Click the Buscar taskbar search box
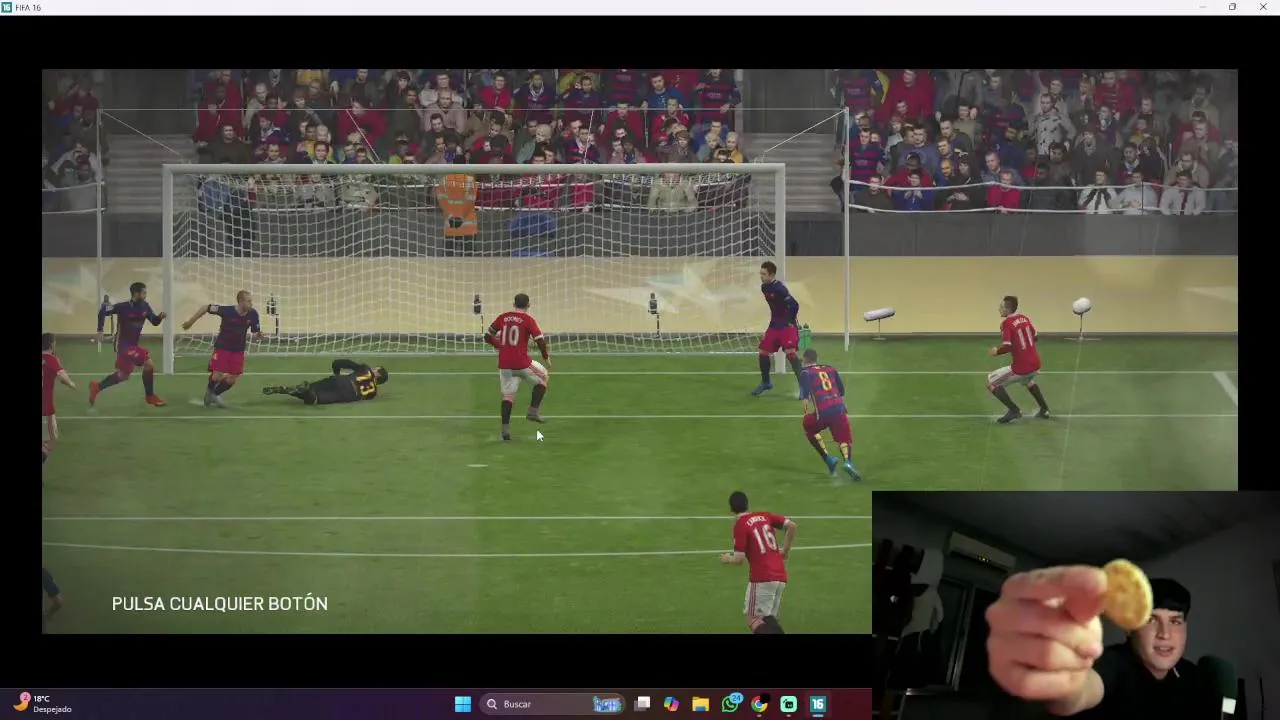Screen dimensions: 1280x720 point(552,704)
